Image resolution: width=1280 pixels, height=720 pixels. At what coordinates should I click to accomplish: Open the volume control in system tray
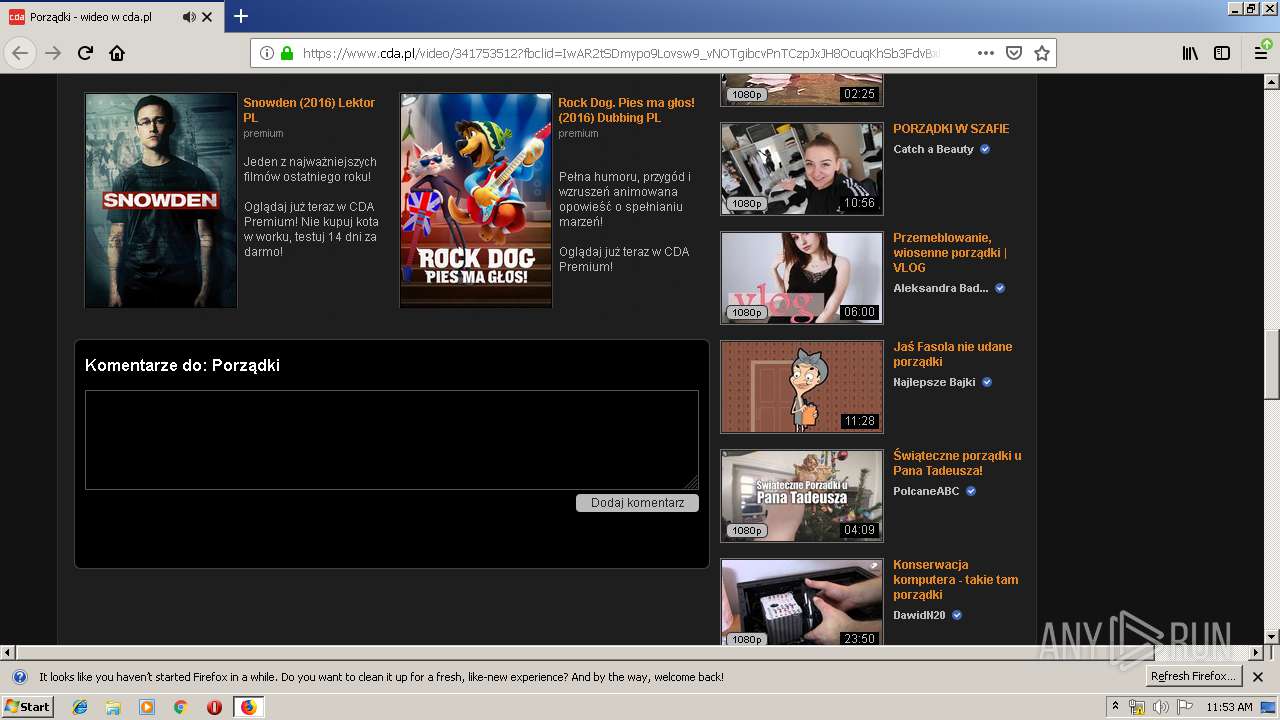(1160, 707)
